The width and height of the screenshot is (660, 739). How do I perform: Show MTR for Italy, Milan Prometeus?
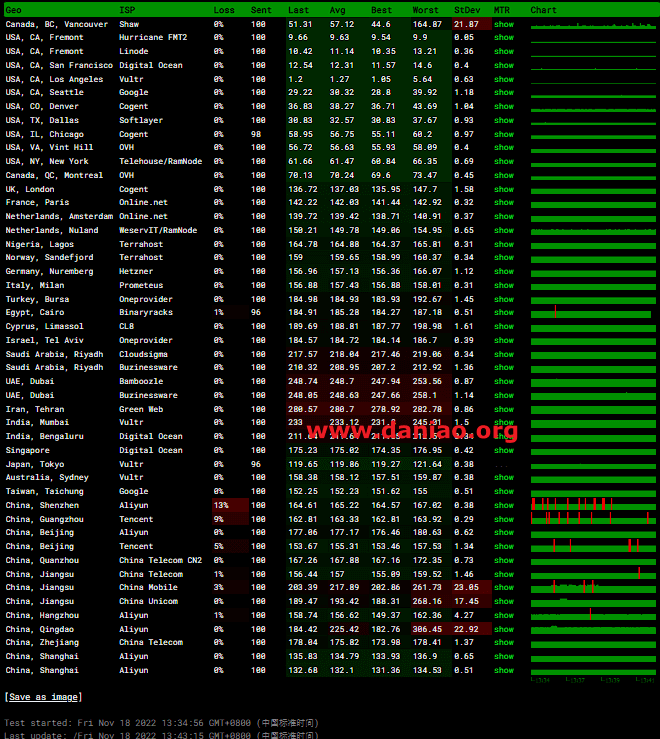503,286
